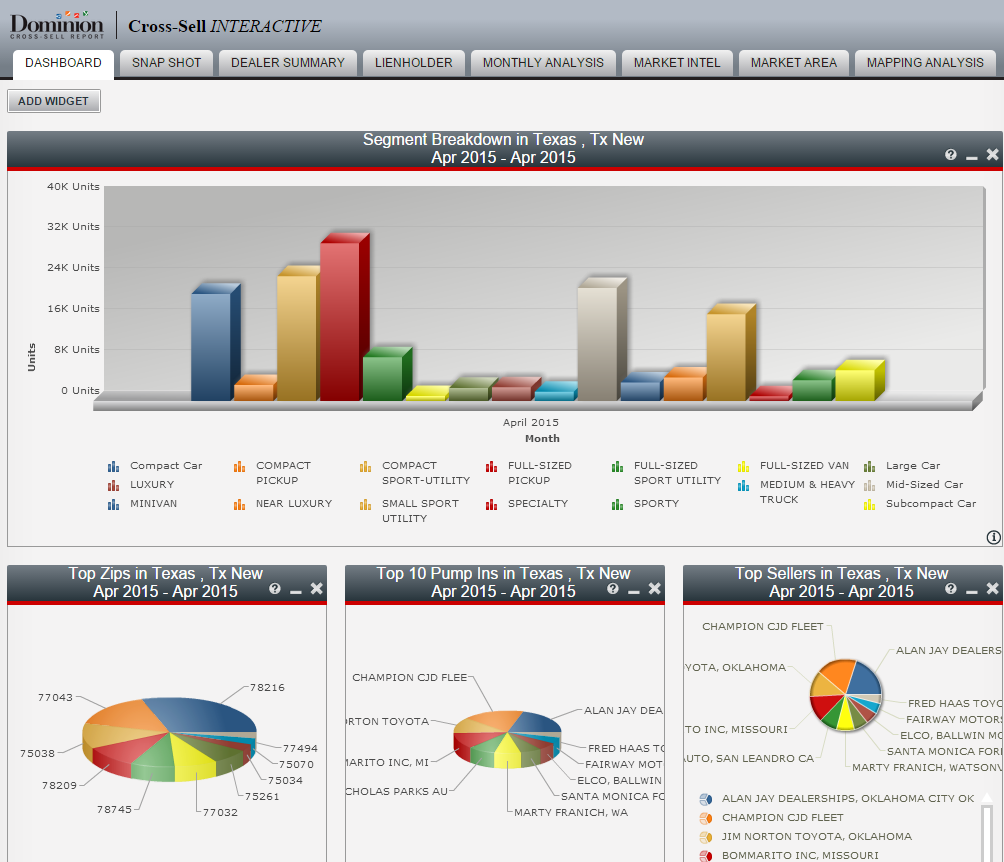Switch to the SNAP SHOT tab
Viewport: 1004px width, 862px height.
point(166,63)
